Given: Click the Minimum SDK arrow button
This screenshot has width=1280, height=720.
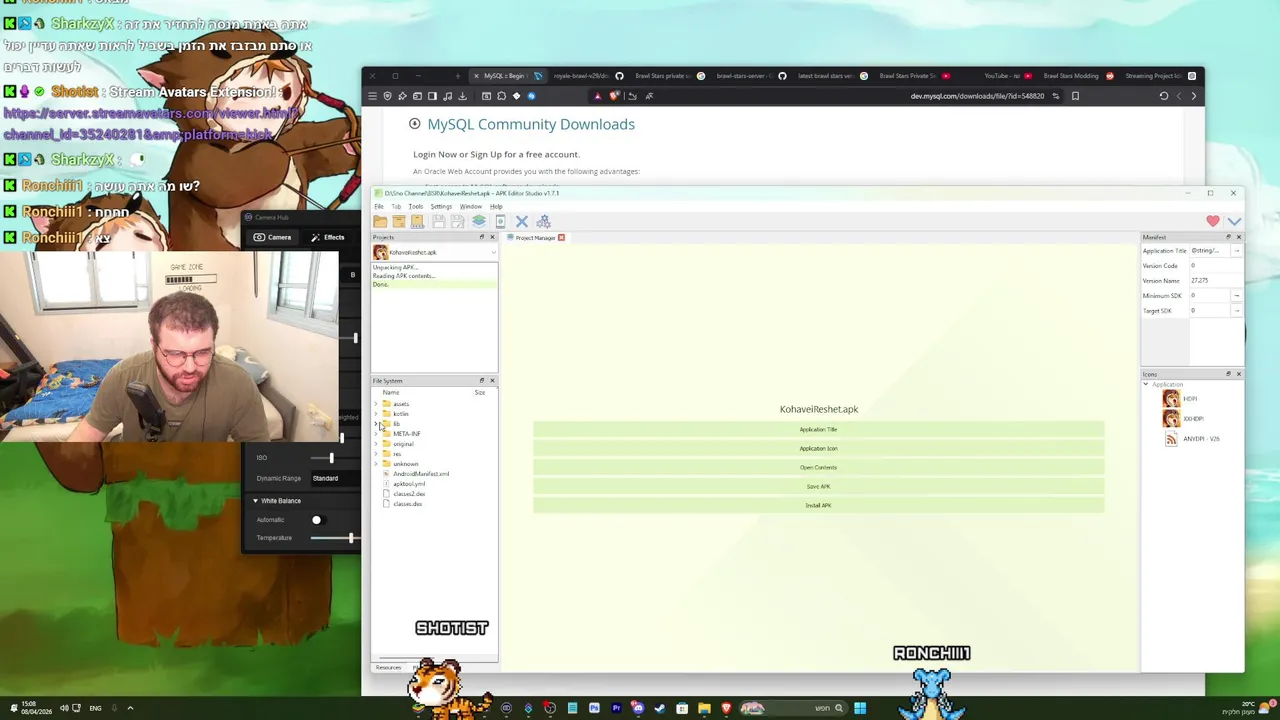Looking at the screenshot, I should click(x=1236, y=296).
